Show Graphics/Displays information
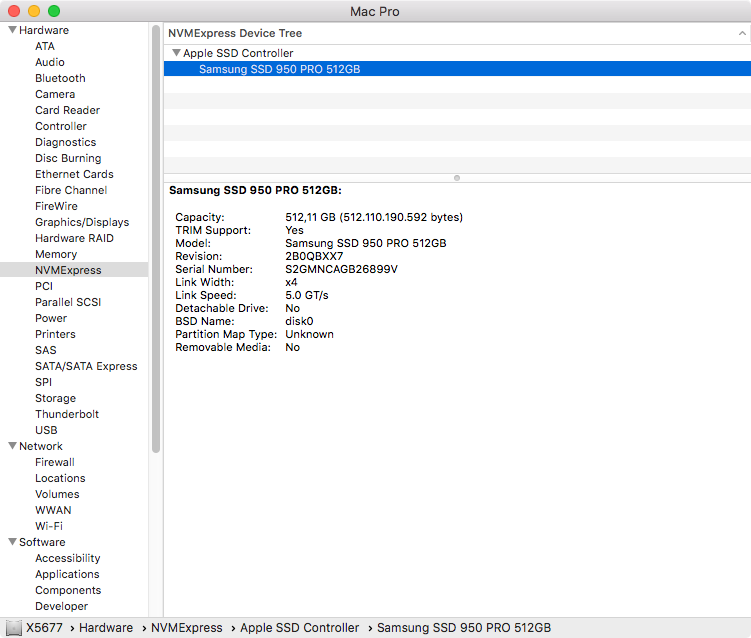 (82, 222)
